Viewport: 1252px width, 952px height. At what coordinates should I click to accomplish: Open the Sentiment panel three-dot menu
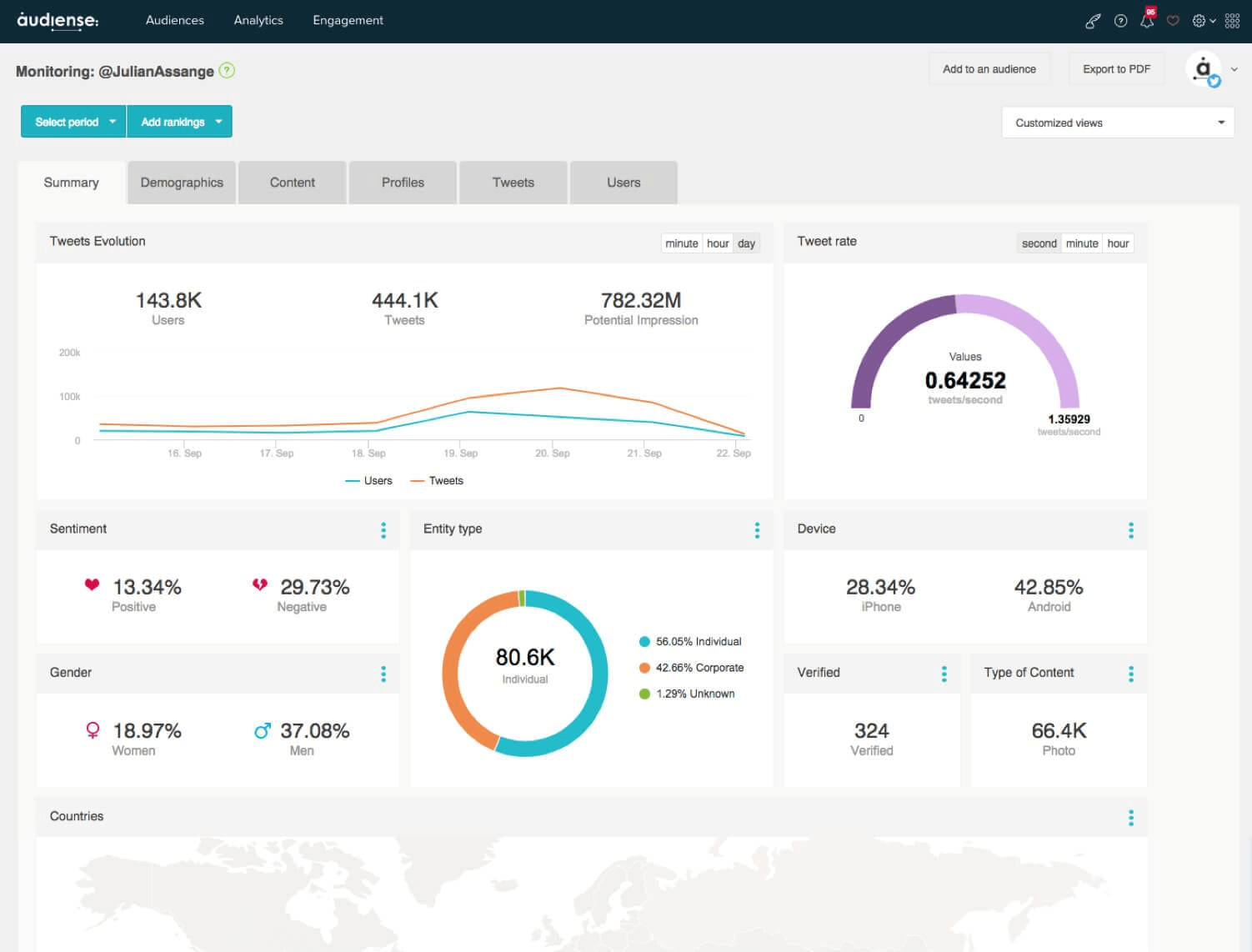click(383, 530)
